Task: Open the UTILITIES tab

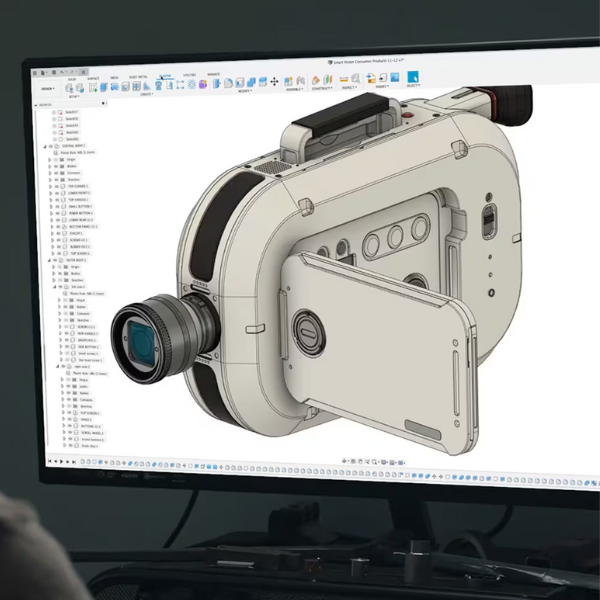Action: click(x=189, y=75)
